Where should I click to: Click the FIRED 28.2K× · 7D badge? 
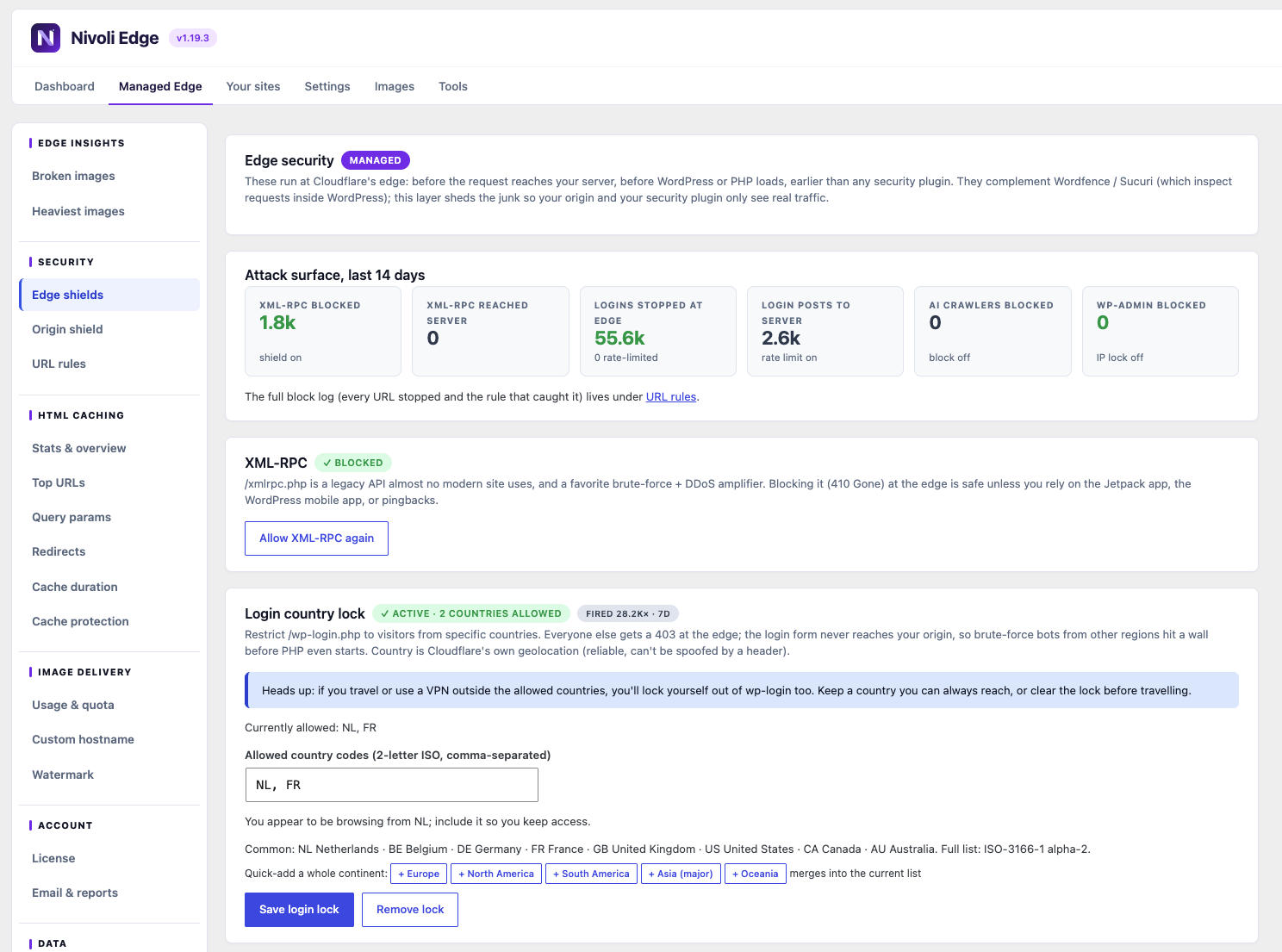pos(628,613)
